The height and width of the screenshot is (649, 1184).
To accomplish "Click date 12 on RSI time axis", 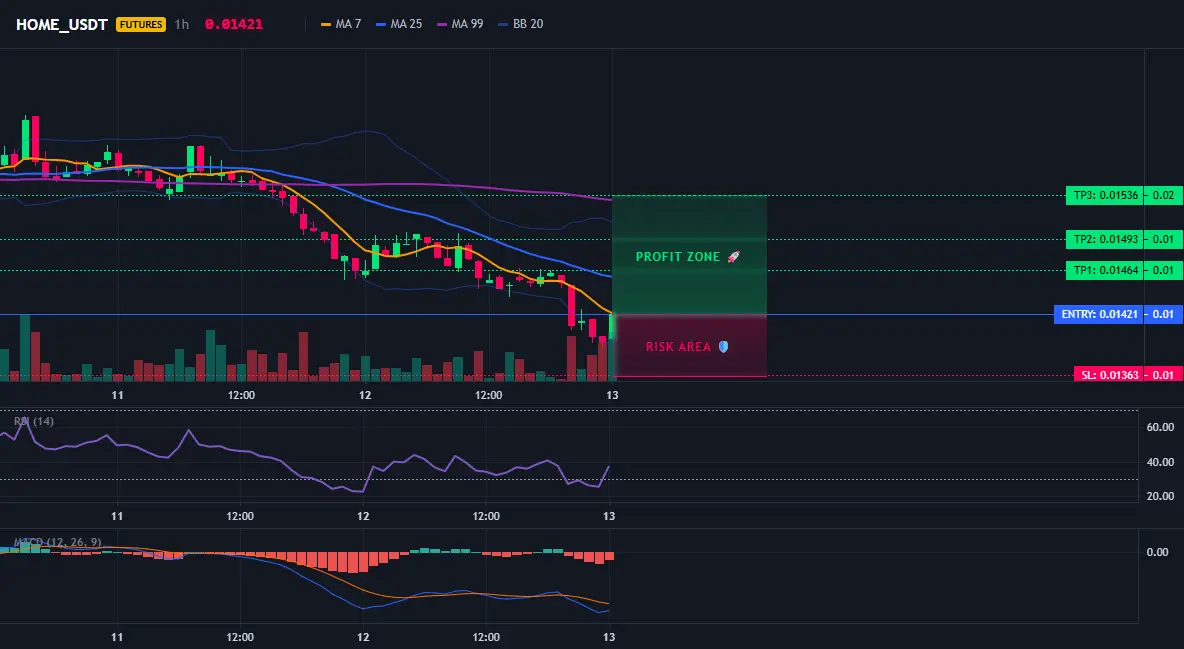I will tap(363, 516).
